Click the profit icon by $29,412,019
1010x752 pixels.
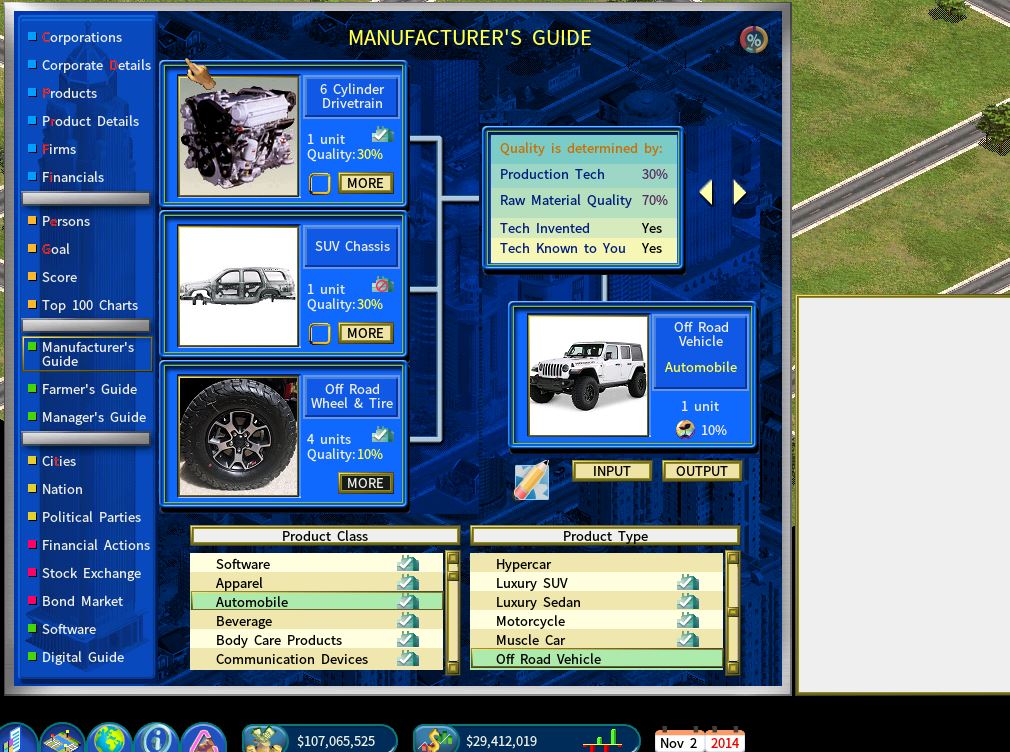tap(437, 740)
